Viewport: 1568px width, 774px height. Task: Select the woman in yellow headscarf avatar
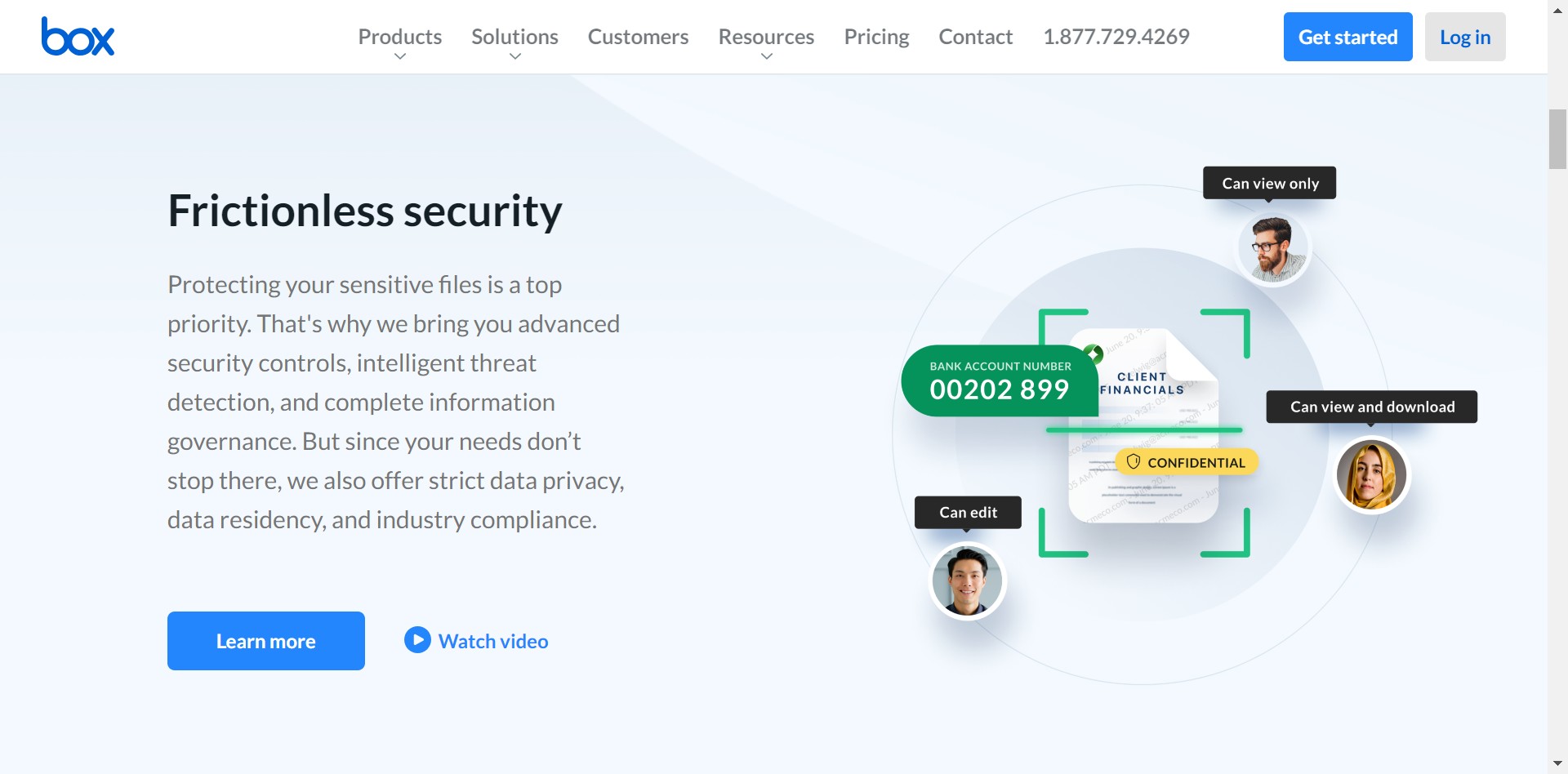click(x=1371, y=475)
